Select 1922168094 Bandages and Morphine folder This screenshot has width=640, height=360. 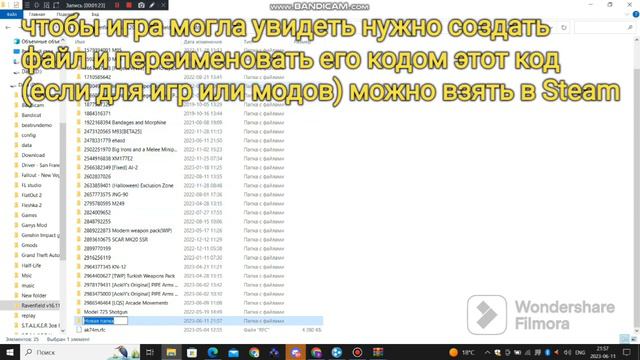pyautogui.click(x=125, y=122)
